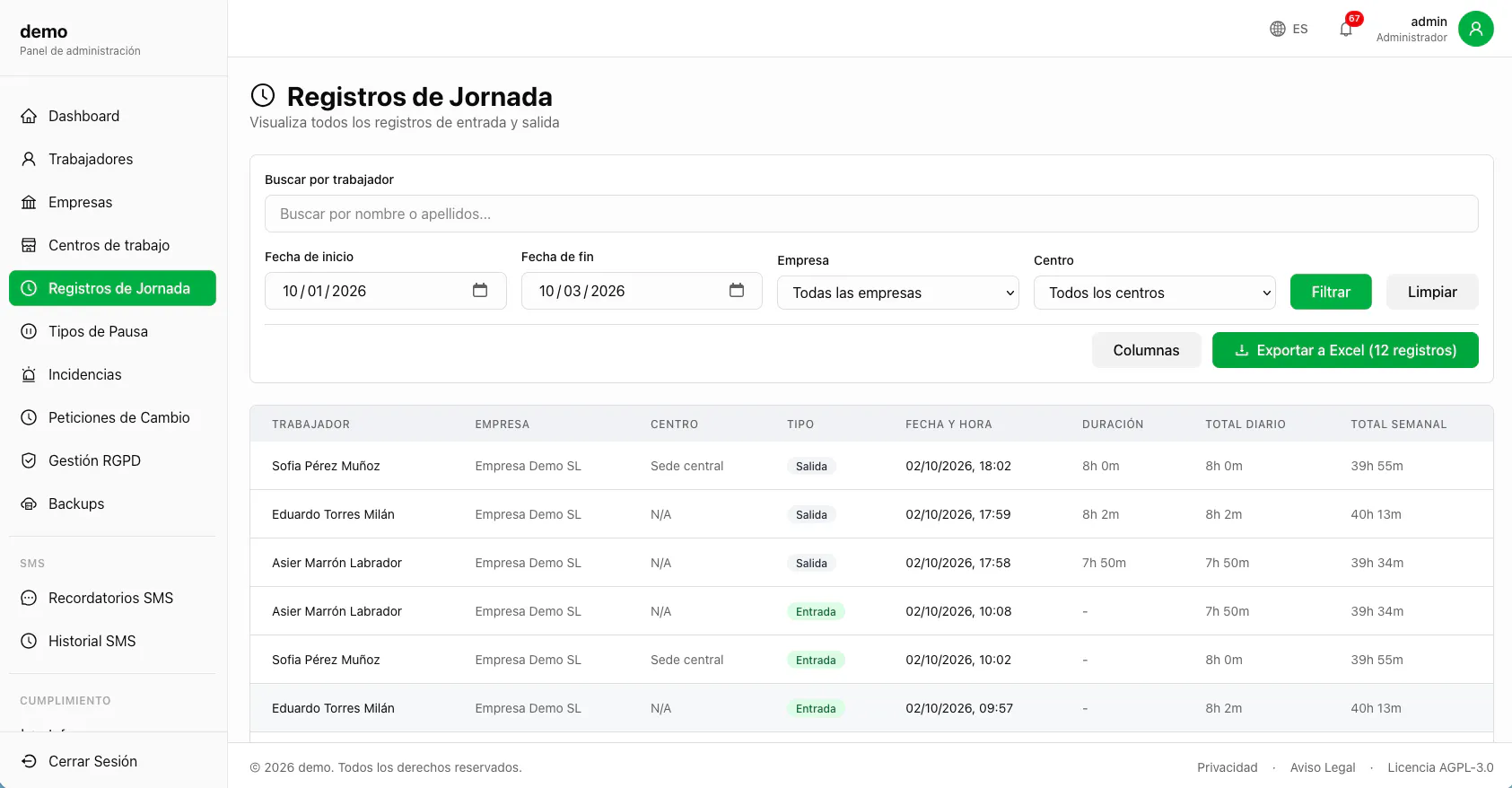This screenshot has width=1512, height=788.
Task: Click the Limpiar button
Action: coord(1432,292)
